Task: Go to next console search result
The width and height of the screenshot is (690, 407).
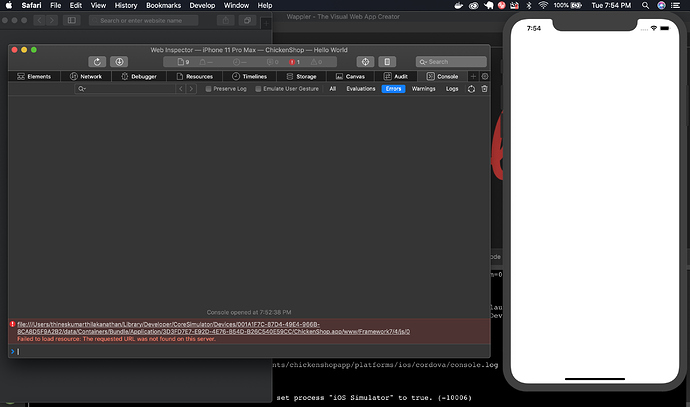Action: click(191, 89)
